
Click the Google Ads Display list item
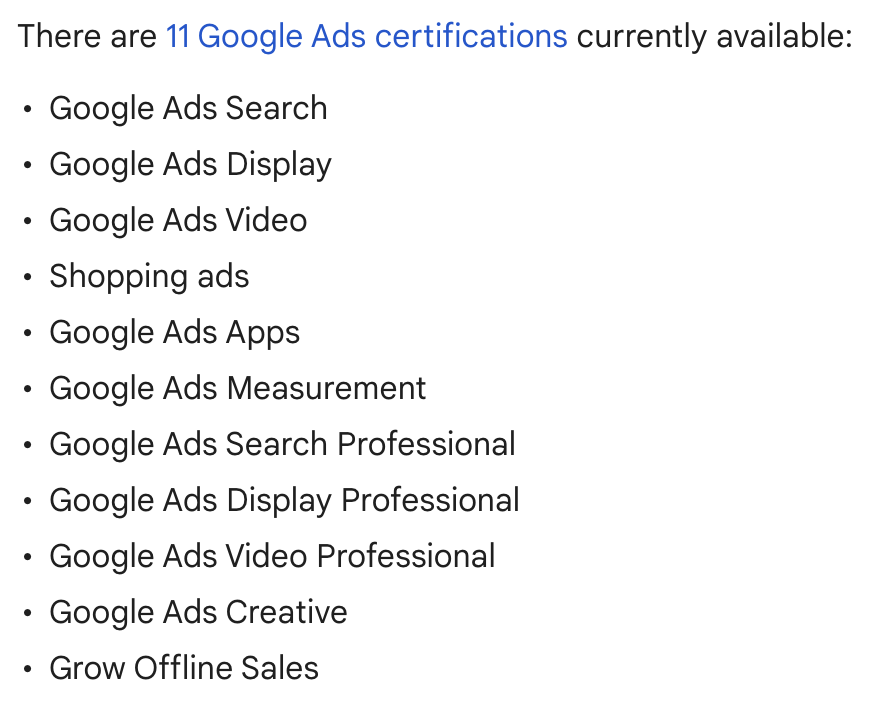pos(190,164)
